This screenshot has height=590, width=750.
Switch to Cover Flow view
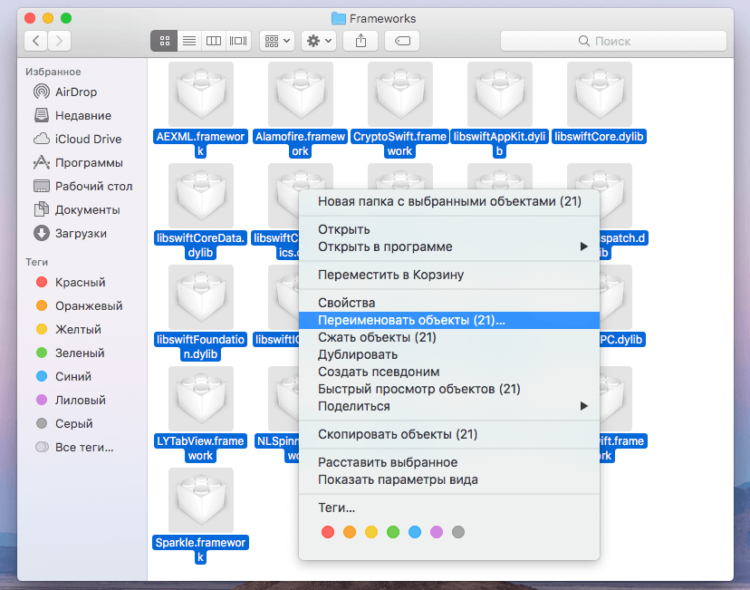(238, 41)
